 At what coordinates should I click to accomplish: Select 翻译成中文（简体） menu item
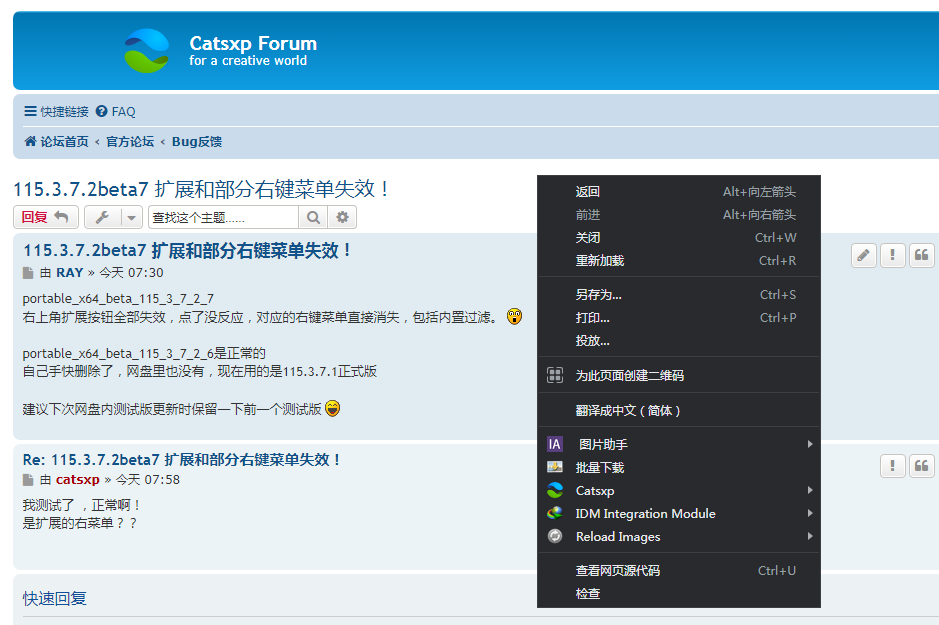[x=678, y=411]
